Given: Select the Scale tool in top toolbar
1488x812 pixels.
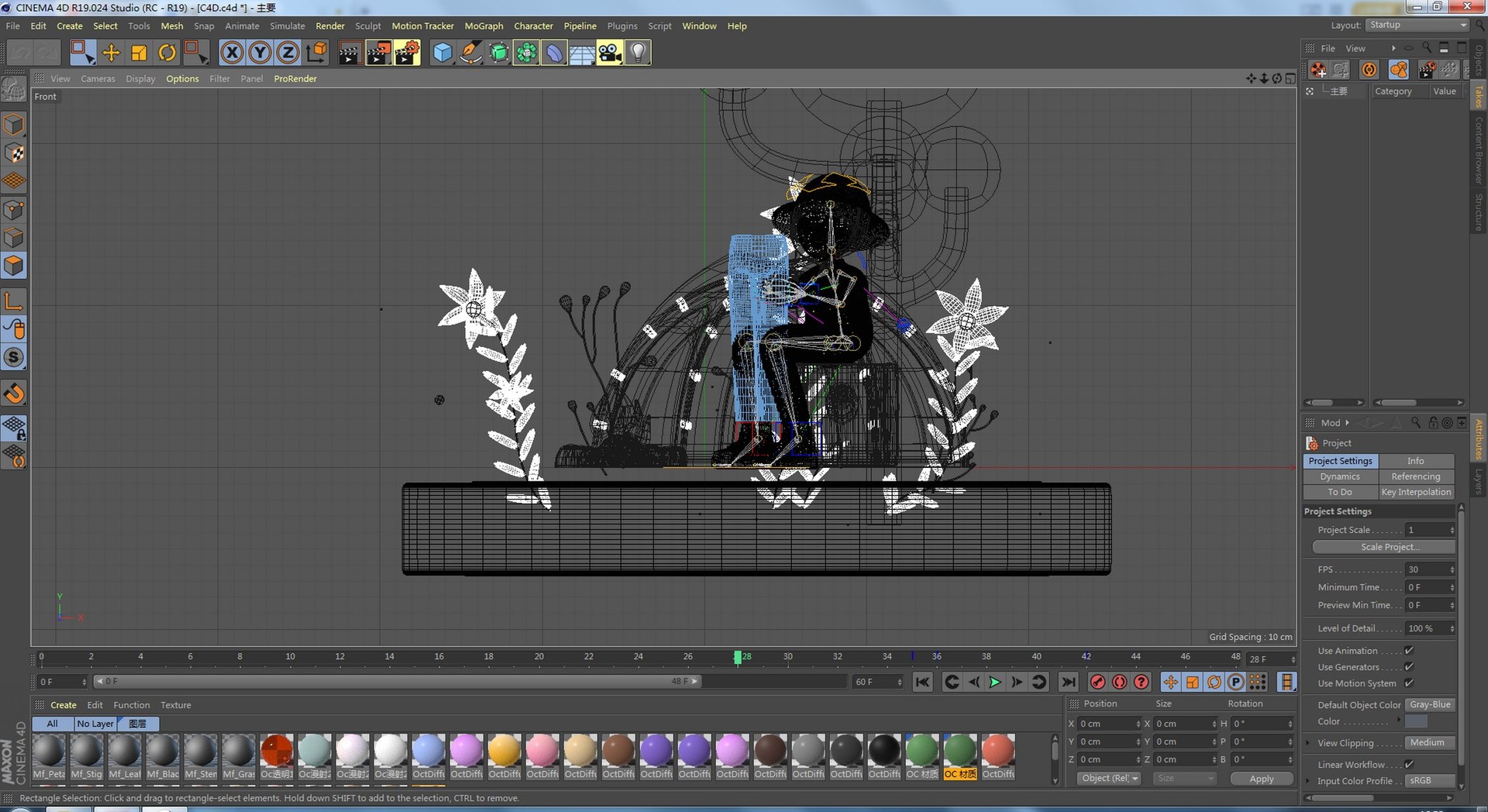Looking at the screenshot, I should tap(139, 53).
